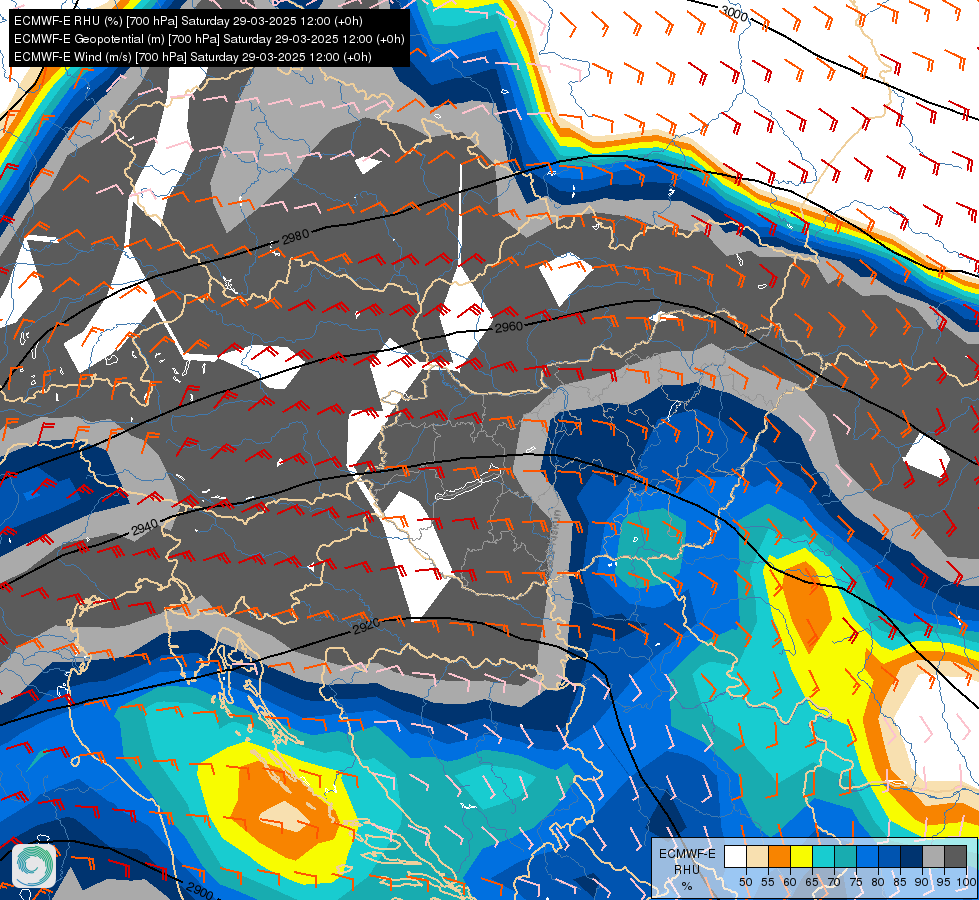Click the 2900 geopotential contour label
This screenshot has width=979, height=900.
(x=200, y=891)
